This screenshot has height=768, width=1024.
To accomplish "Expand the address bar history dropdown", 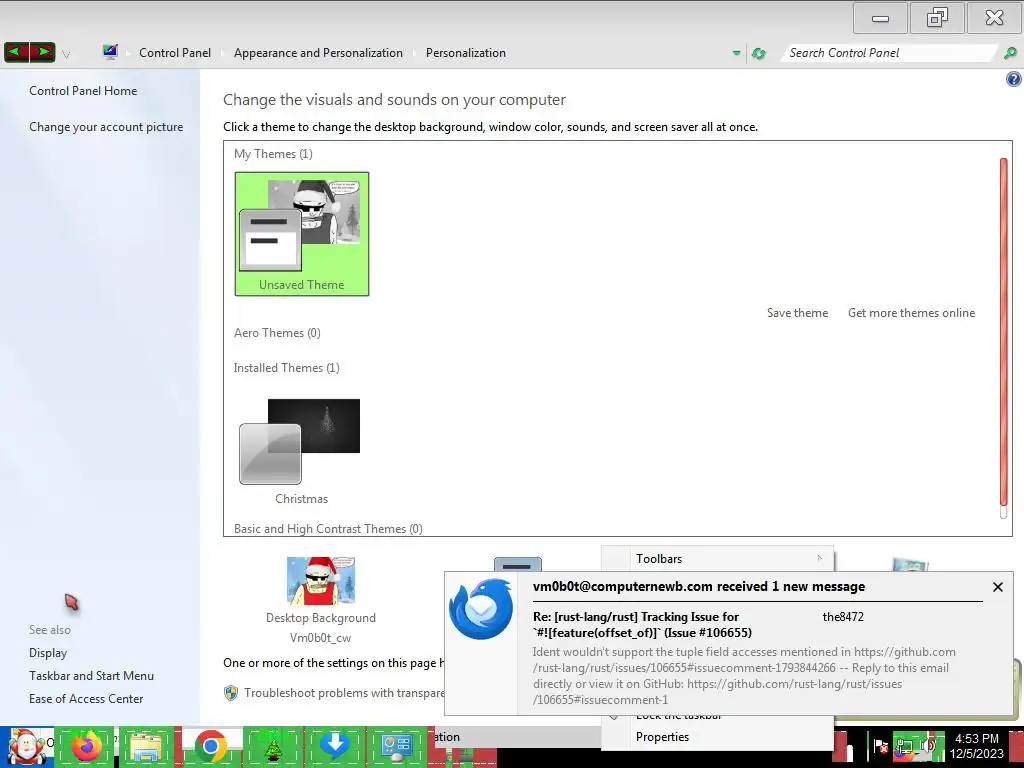I will (736, 53).
